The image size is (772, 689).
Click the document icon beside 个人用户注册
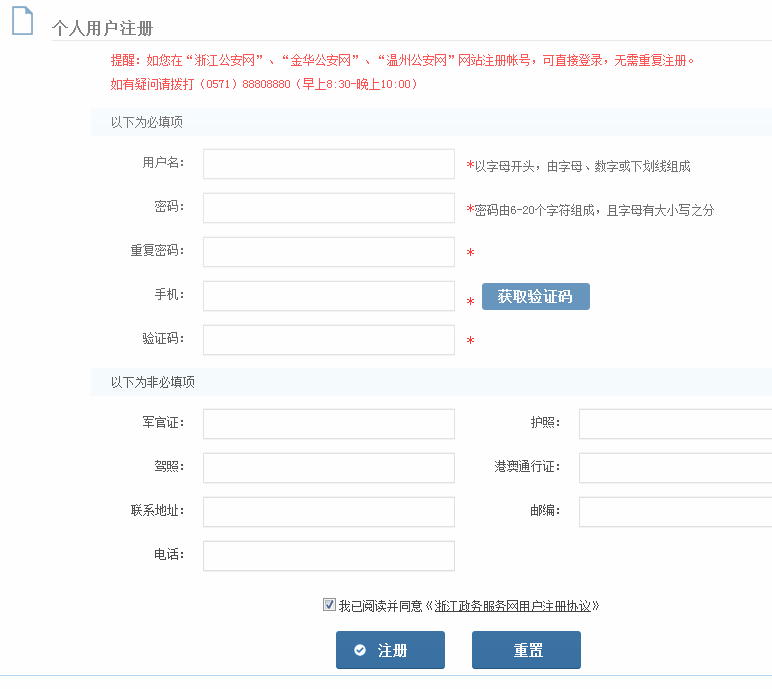coord(23,20)
